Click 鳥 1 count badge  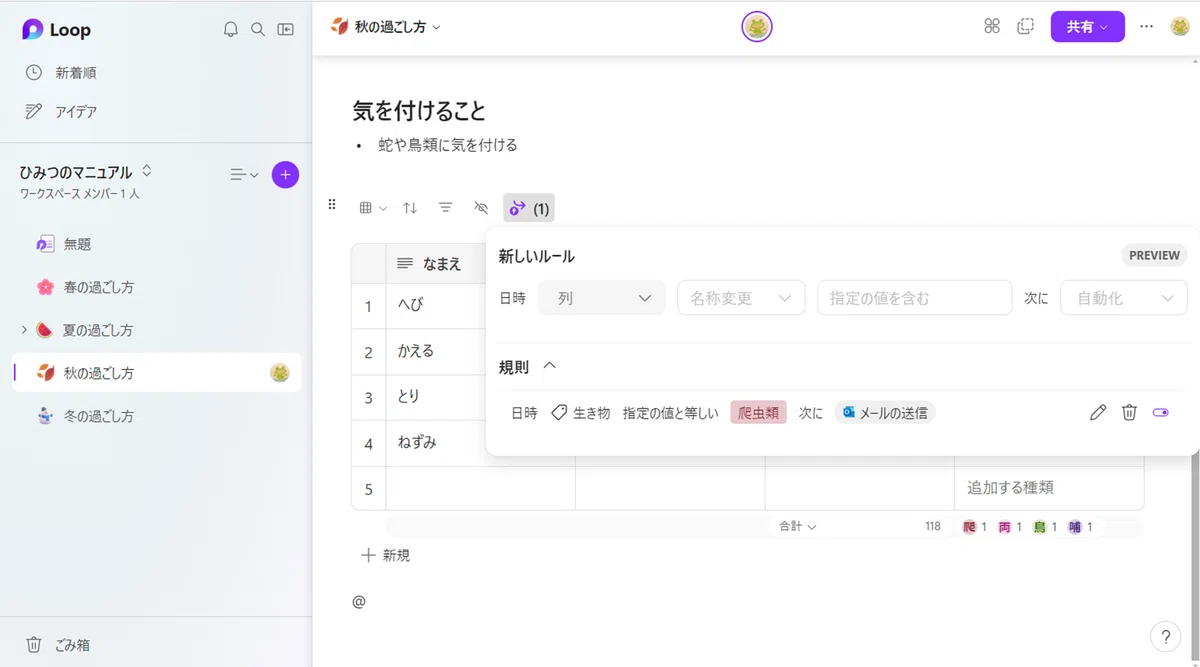pos(1045,526)
